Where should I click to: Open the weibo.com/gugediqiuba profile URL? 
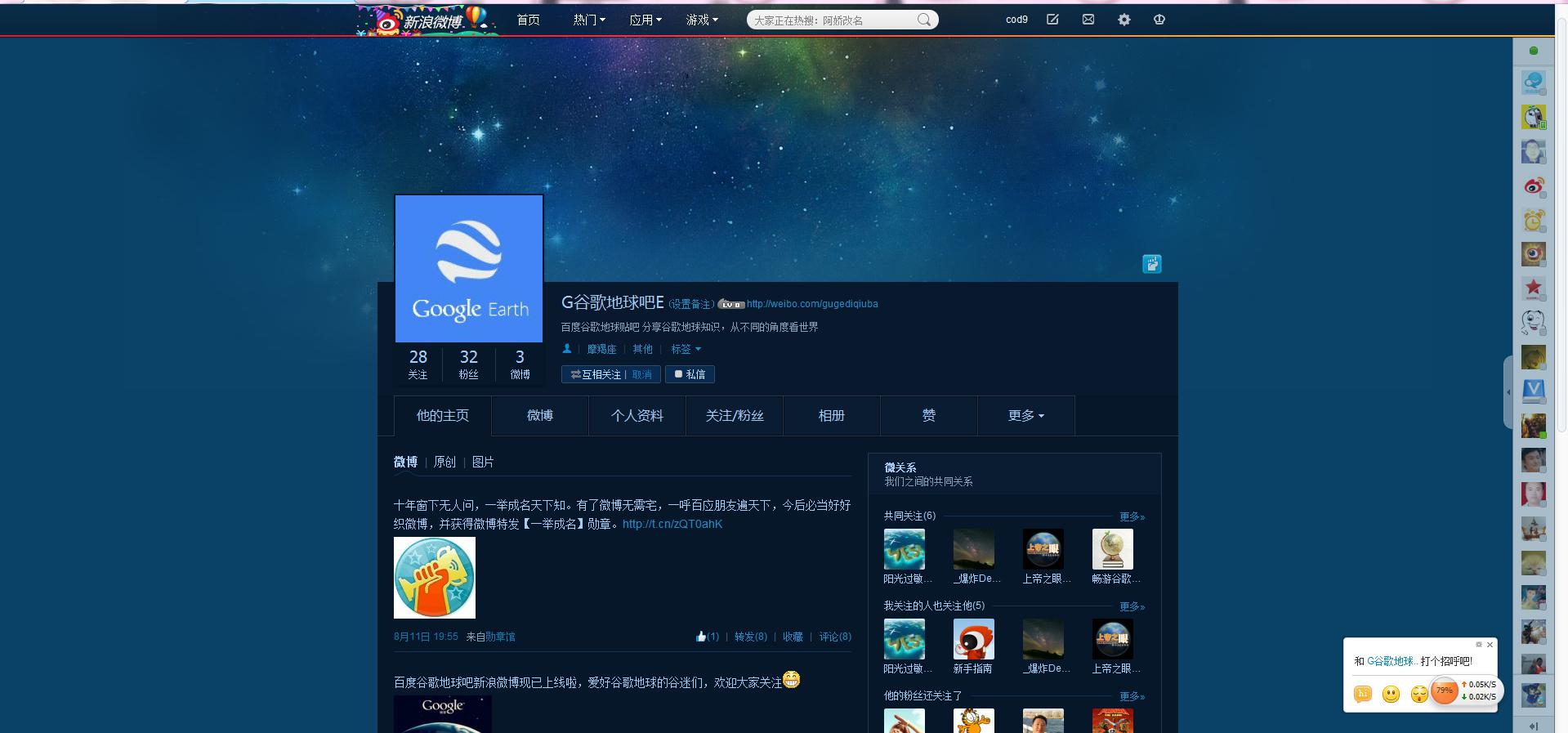(812, 304)
